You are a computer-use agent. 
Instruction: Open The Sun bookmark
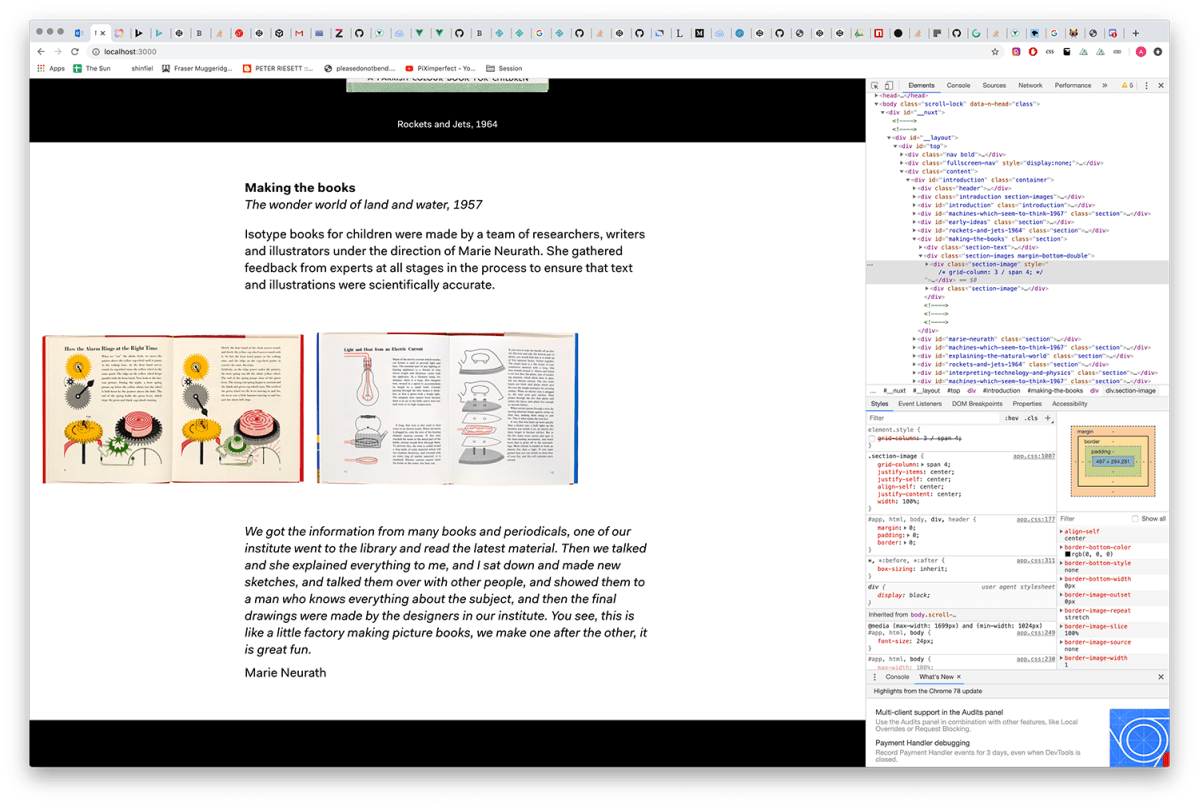point(92,68)
